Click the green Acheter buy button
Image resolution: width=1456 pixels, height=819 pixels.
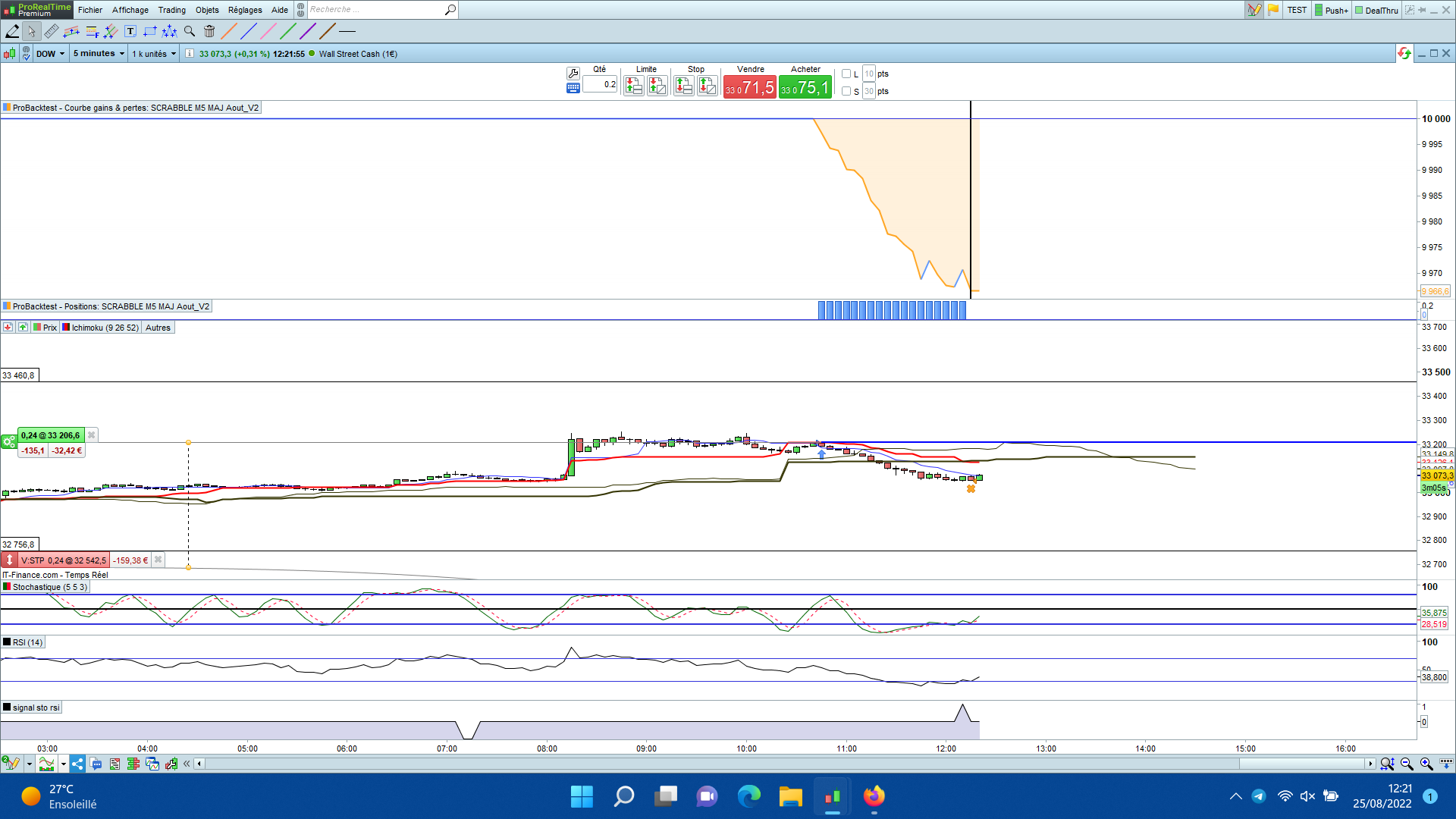[x=805, y=87]
